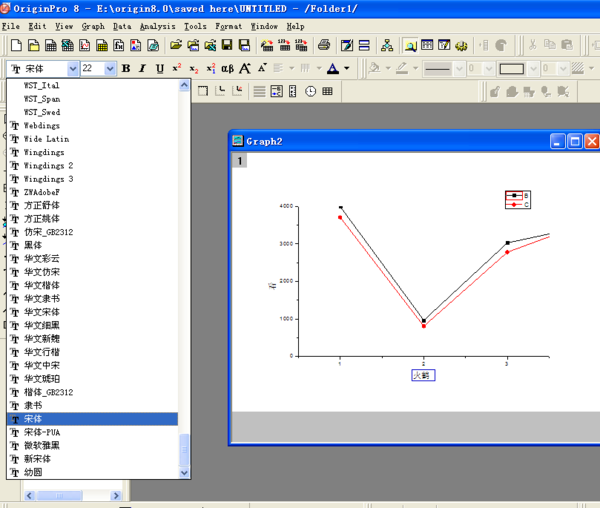
Task: Click the New Notes icon
Action: (x=153, y=45)
